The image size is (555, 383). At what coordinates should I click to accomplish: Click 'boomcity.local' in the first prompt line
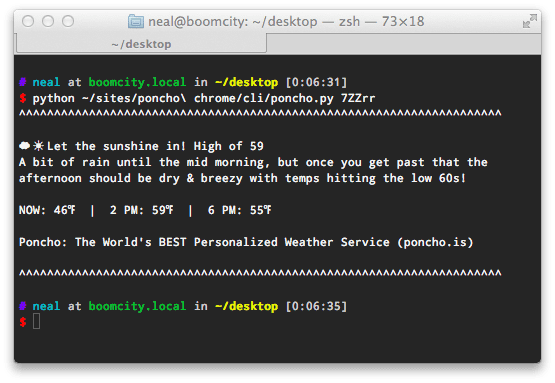(x=137, y=82)
